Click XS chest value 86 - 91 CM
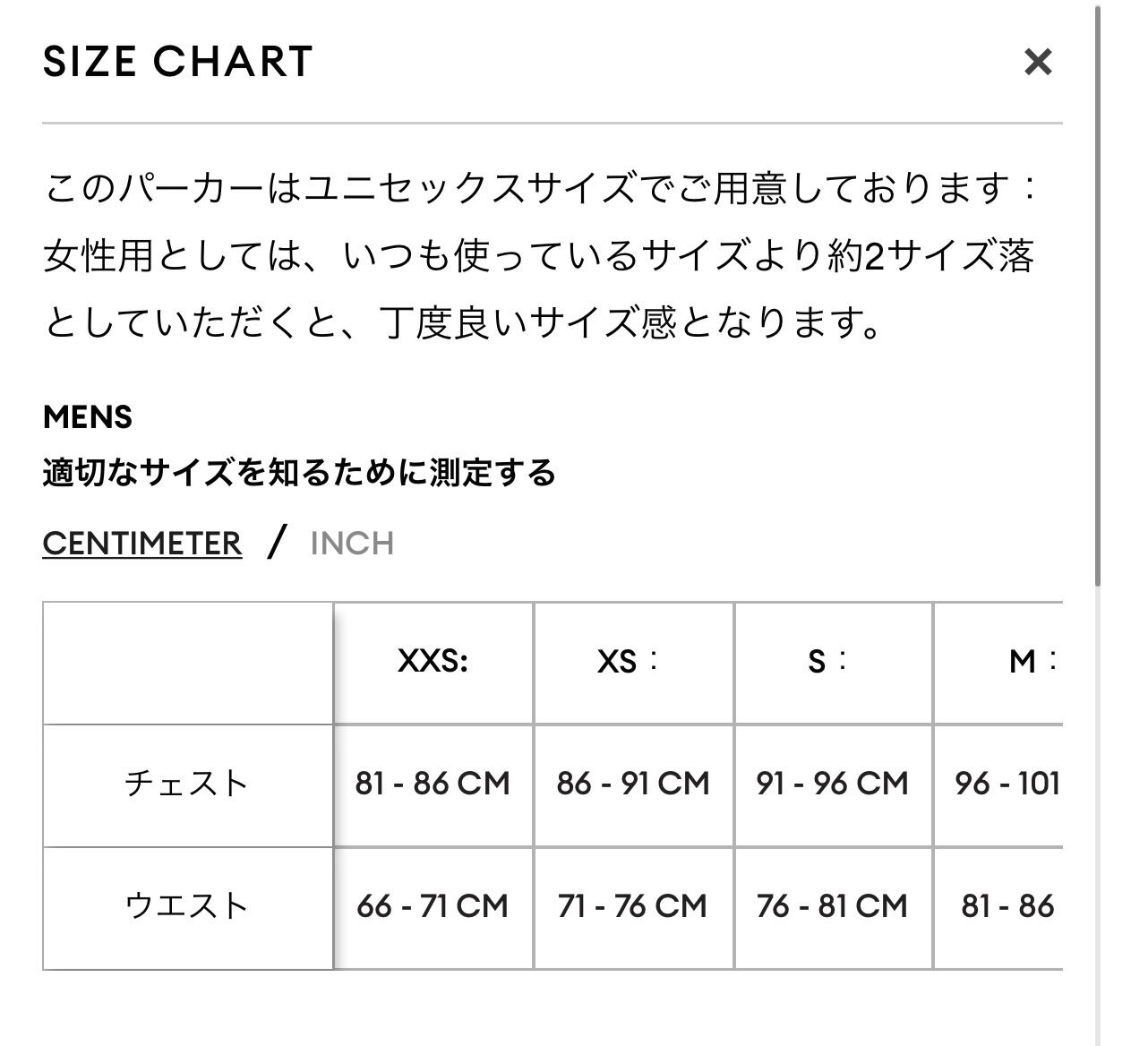The height and width of the screenshot is (1046, 1148). tap(632, 784)
